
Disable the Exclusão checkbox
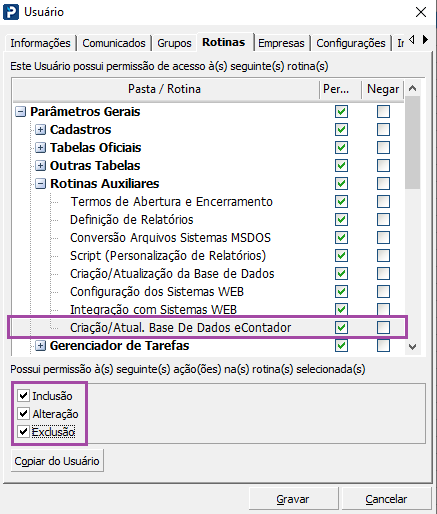(23, 432)
